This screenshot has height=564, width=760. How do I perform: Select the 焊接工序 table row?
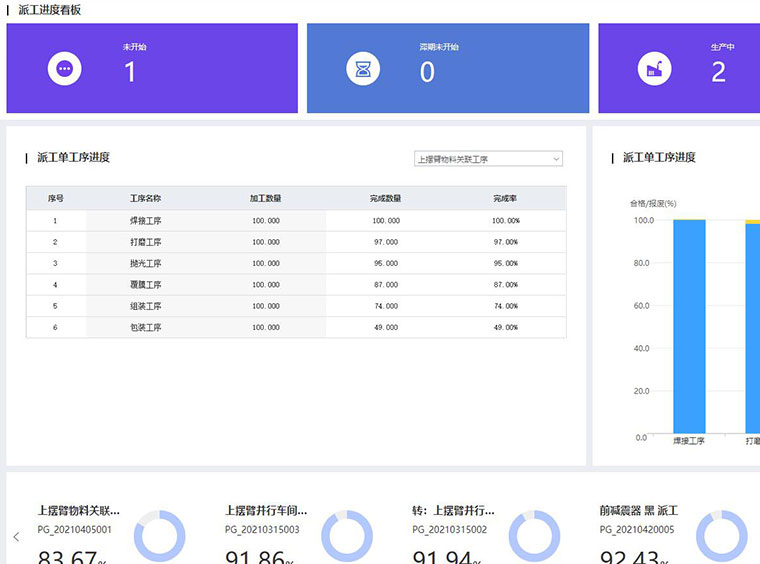(295, 221)
